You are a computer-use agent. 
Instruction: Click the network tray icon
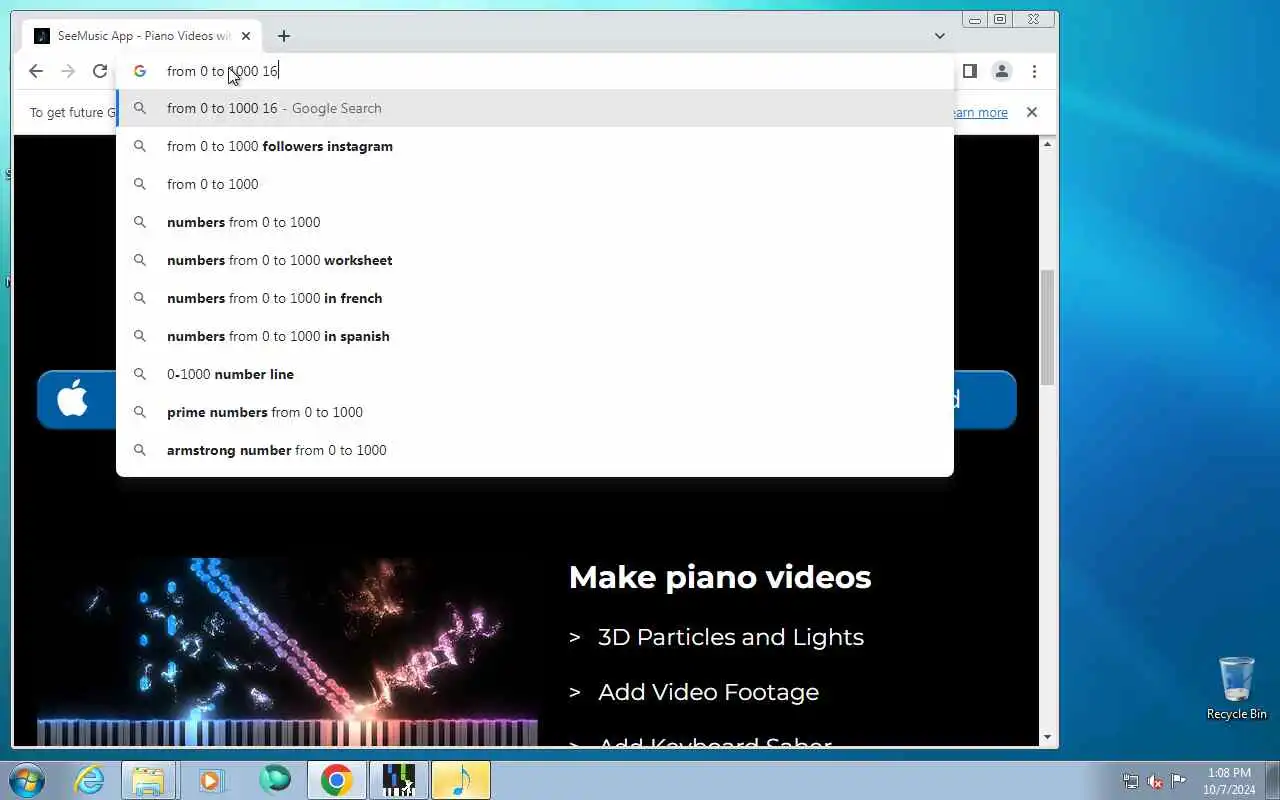1131,781
